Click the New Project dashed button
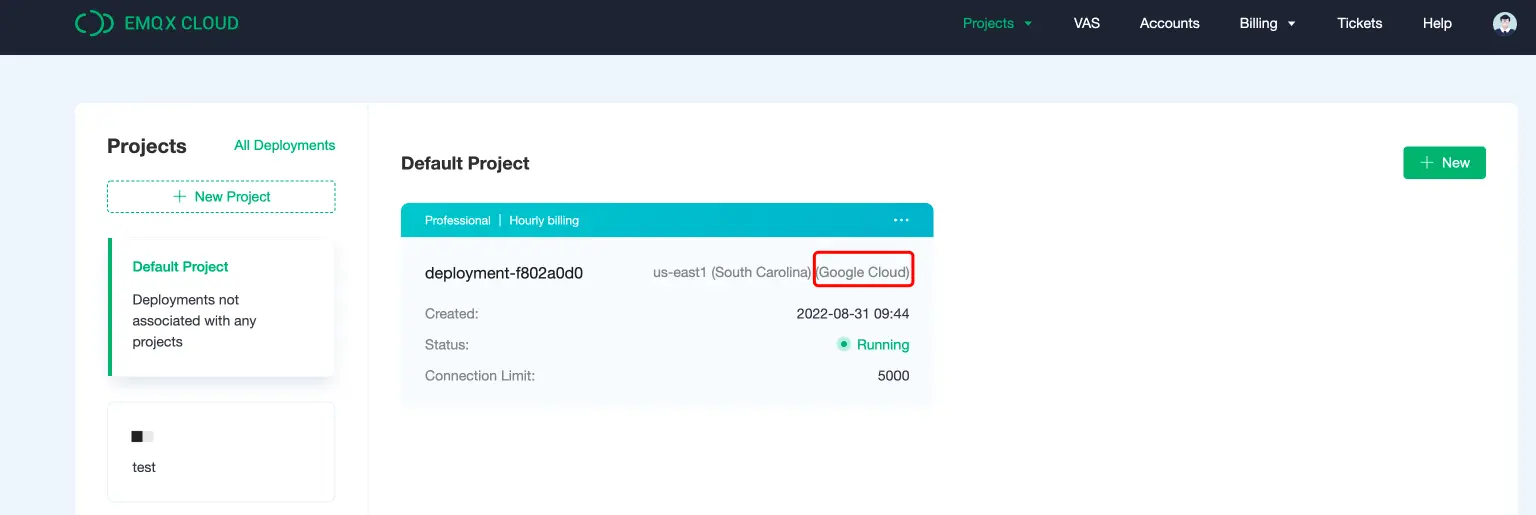 (x=221, y=197)
